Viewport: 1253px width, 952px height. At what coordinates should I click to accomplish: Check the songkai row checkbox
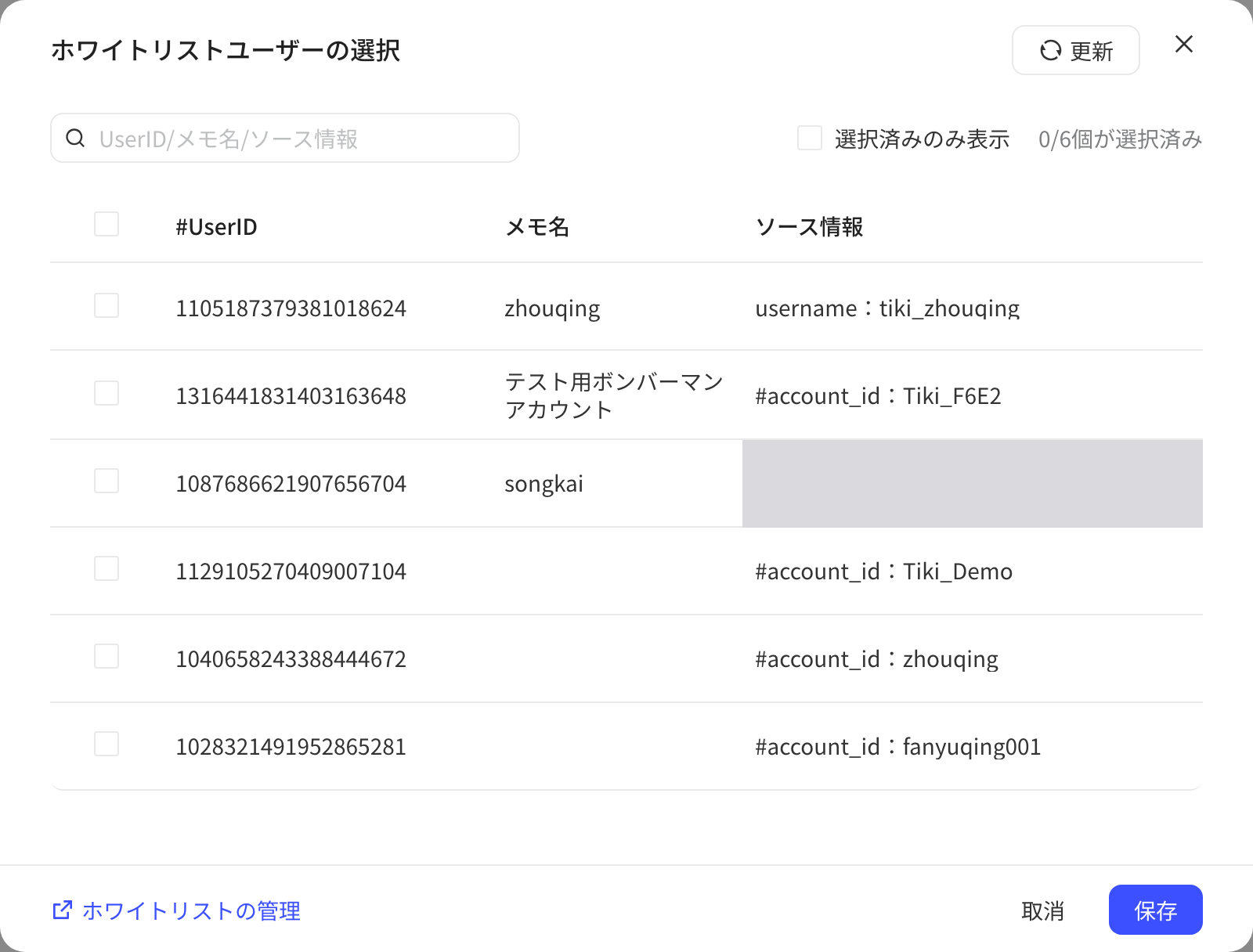(x=107, y=481)
